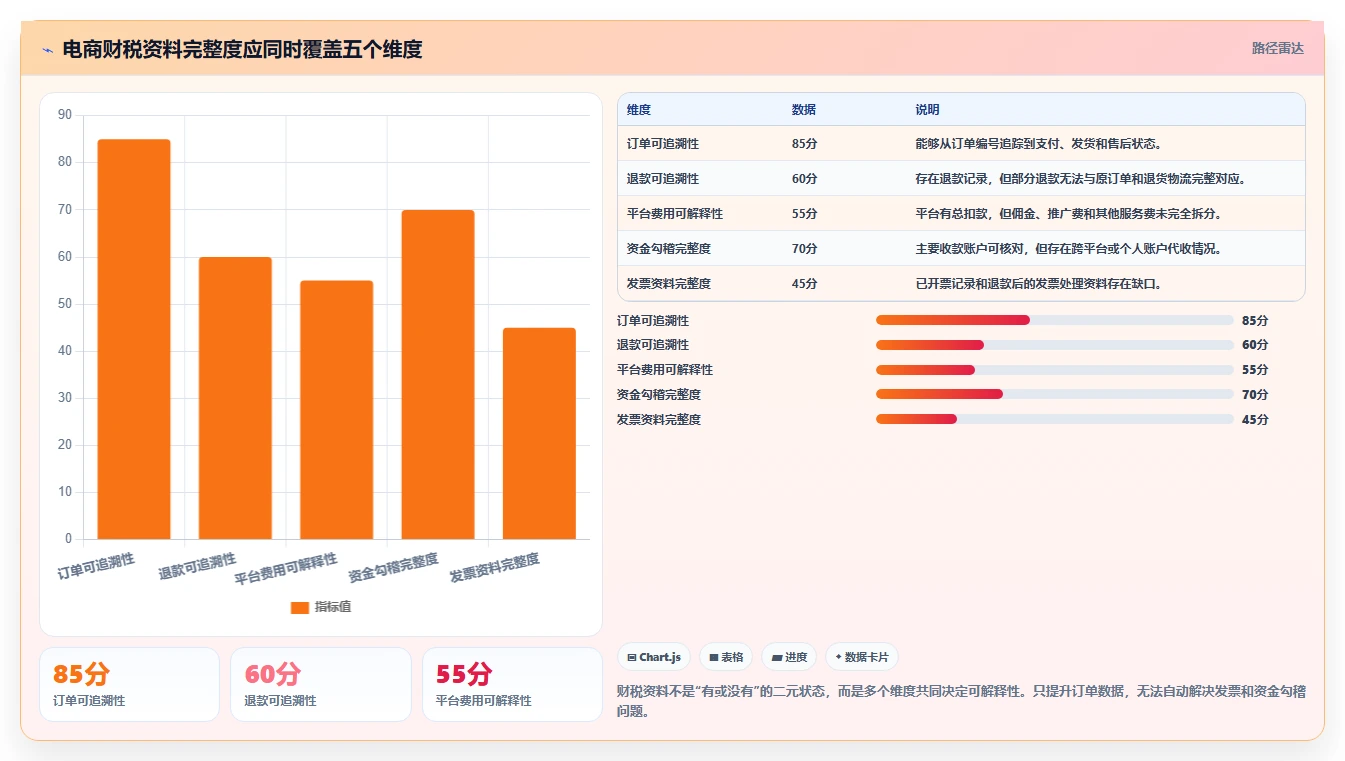Click the 维度 column header

coord(639,110)
